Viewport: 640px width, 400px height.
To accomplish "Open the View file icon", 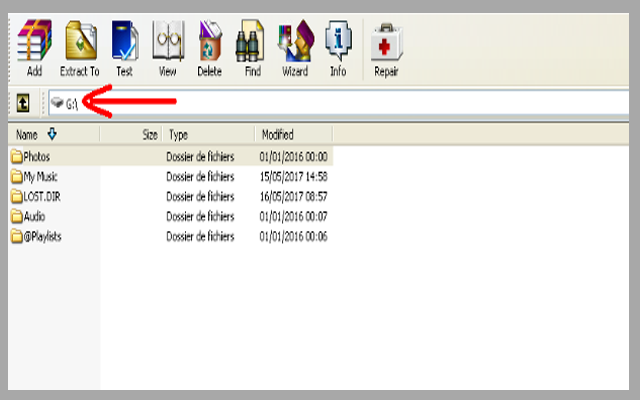I will 168,41.
